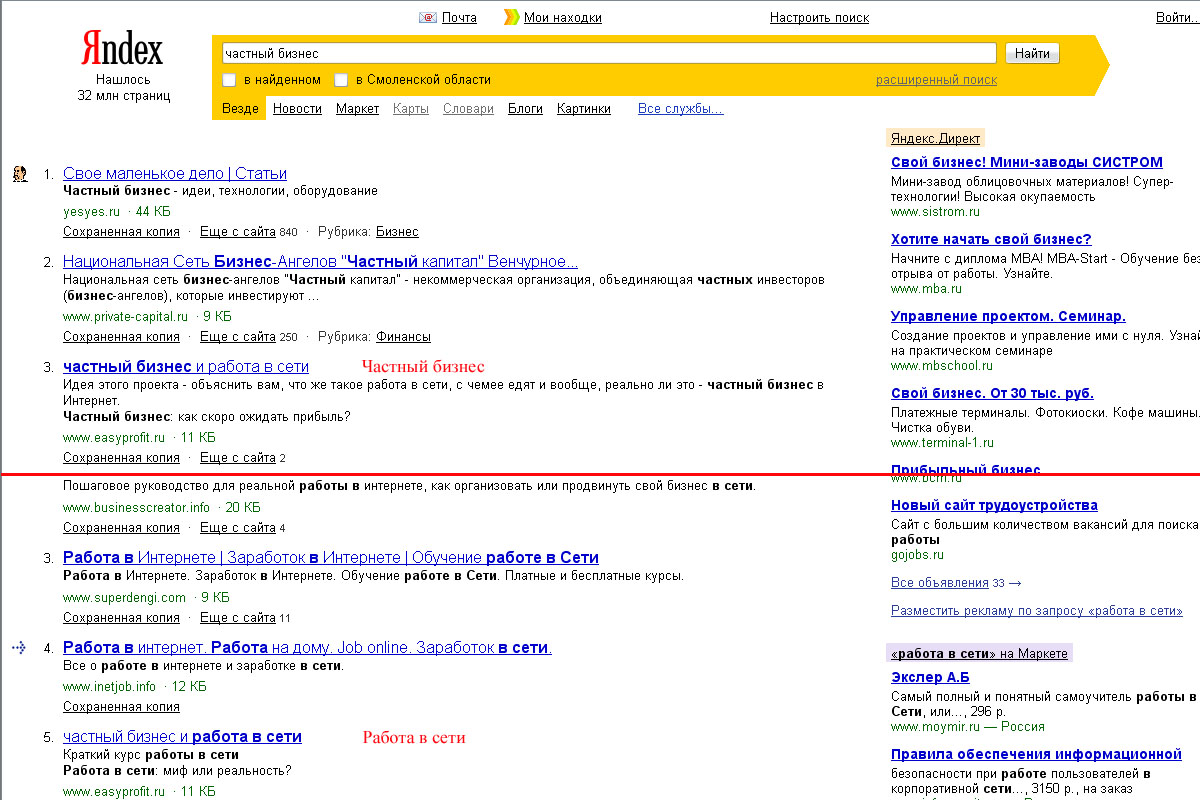The height and width of the screenshot is (800, 1200).
Task: Click the Yandex logo
Action: (x=121, y=48)
